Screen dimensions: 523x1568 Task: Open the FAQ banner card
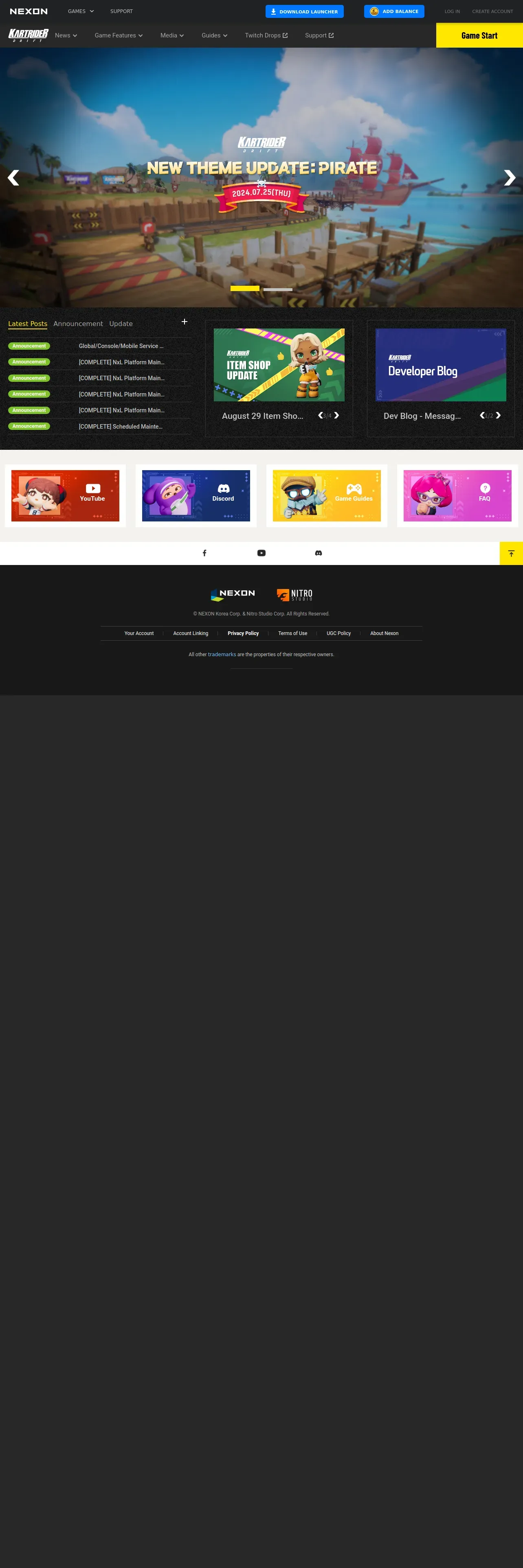pos(457,495)
